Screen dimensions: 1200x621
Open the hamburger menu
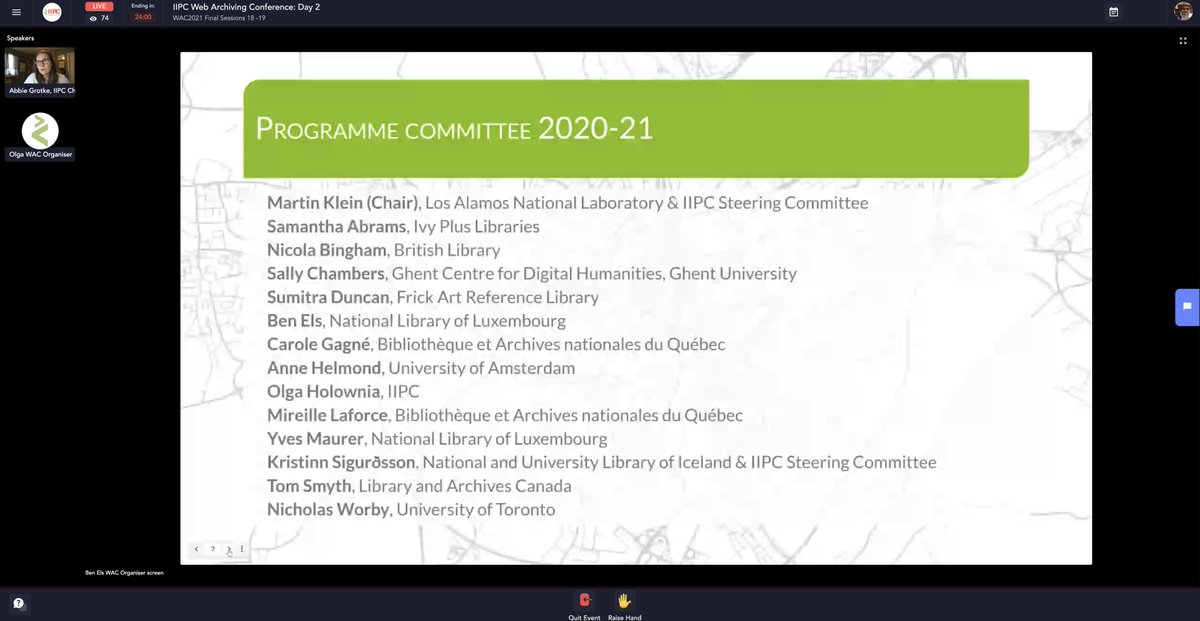pyautogui.click(x=16, y=12)
